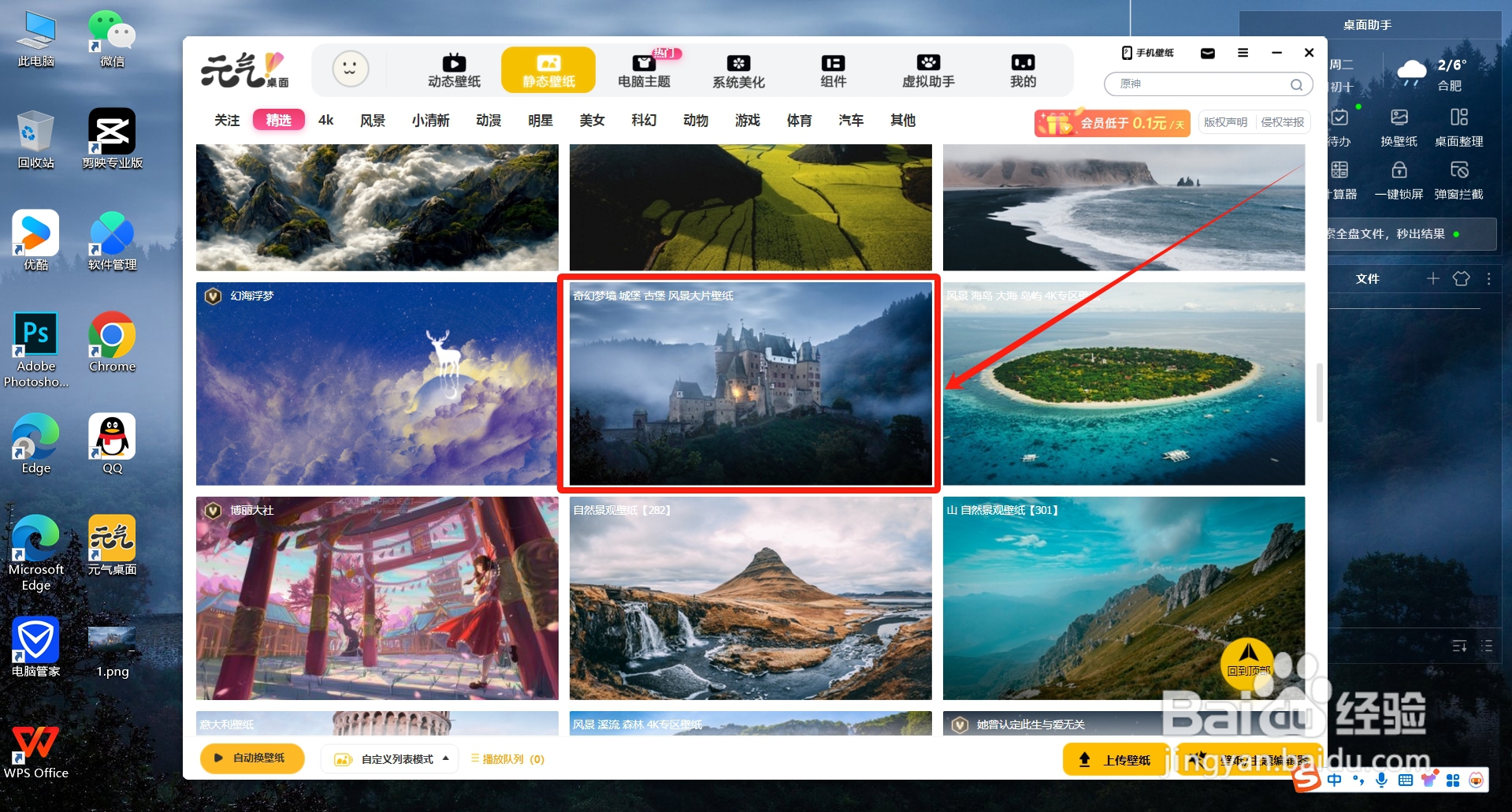1512x812 pixels.
Task: Click the search magnifier icon
Action: tap(1296, 84)
